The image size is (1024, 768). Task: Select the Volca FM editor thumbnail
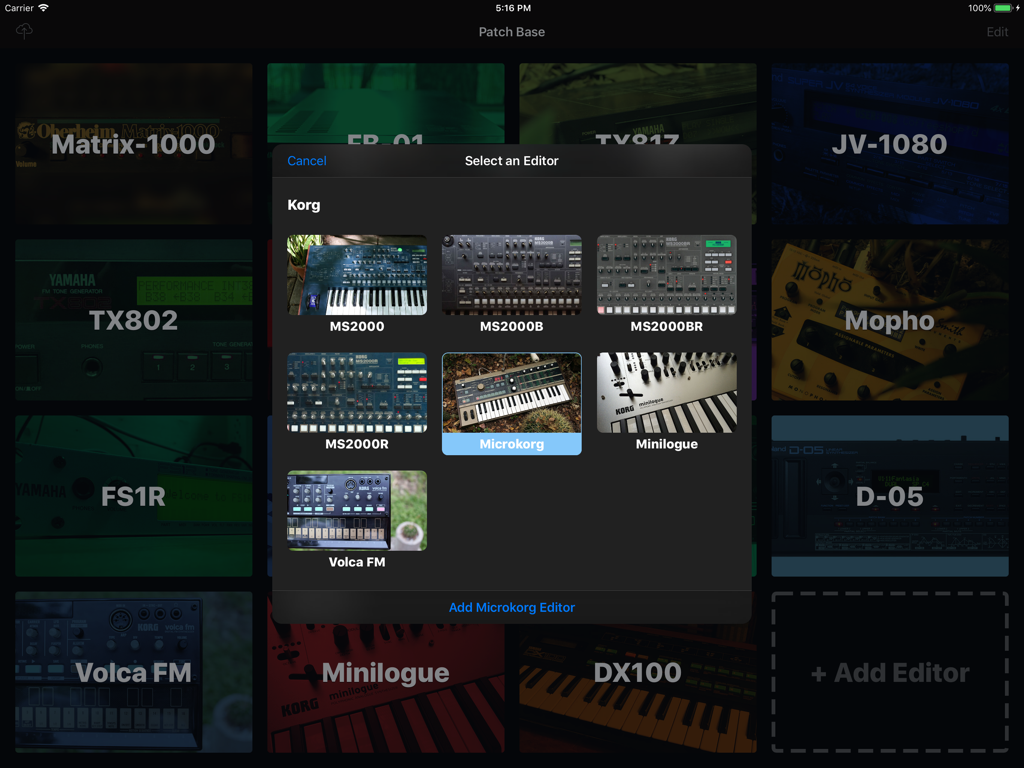356,510
